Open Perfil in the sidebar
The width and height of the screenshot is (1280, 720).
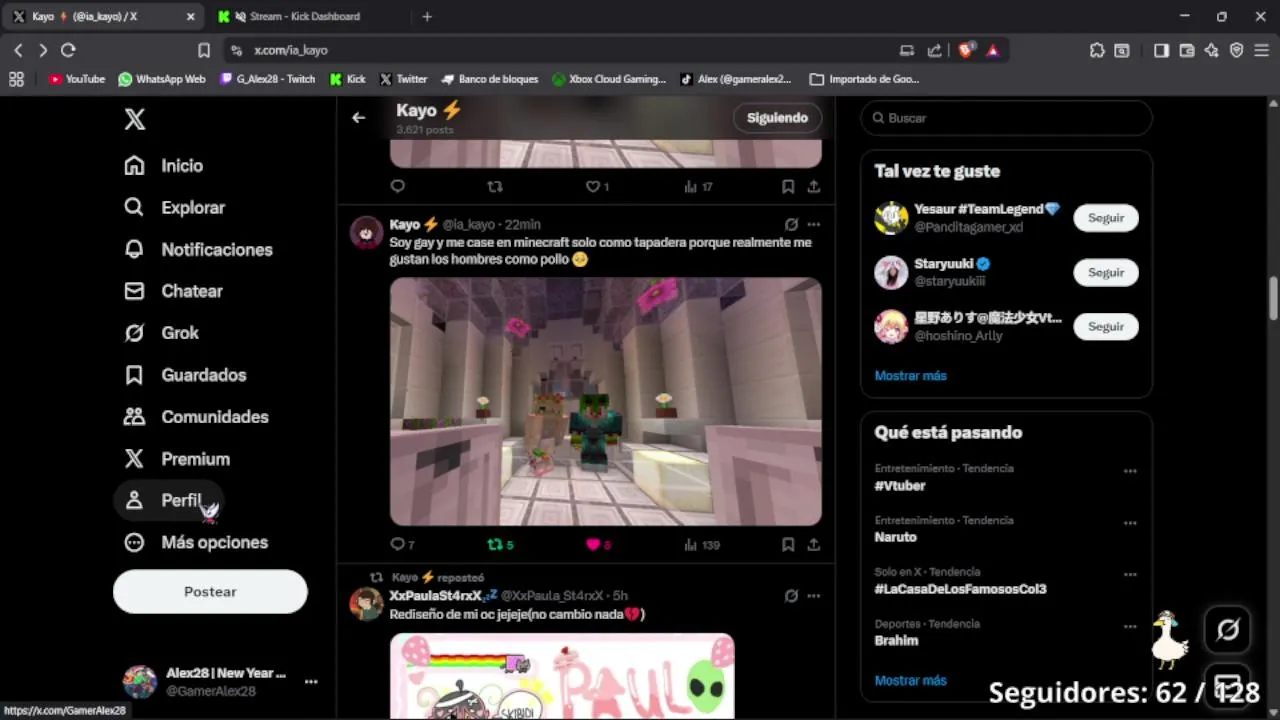pos(168,501)
